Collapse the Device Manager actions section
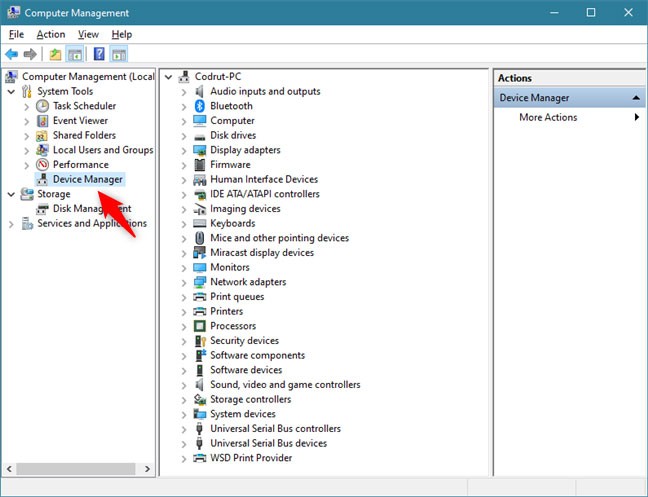 click(x=636, y=98)
